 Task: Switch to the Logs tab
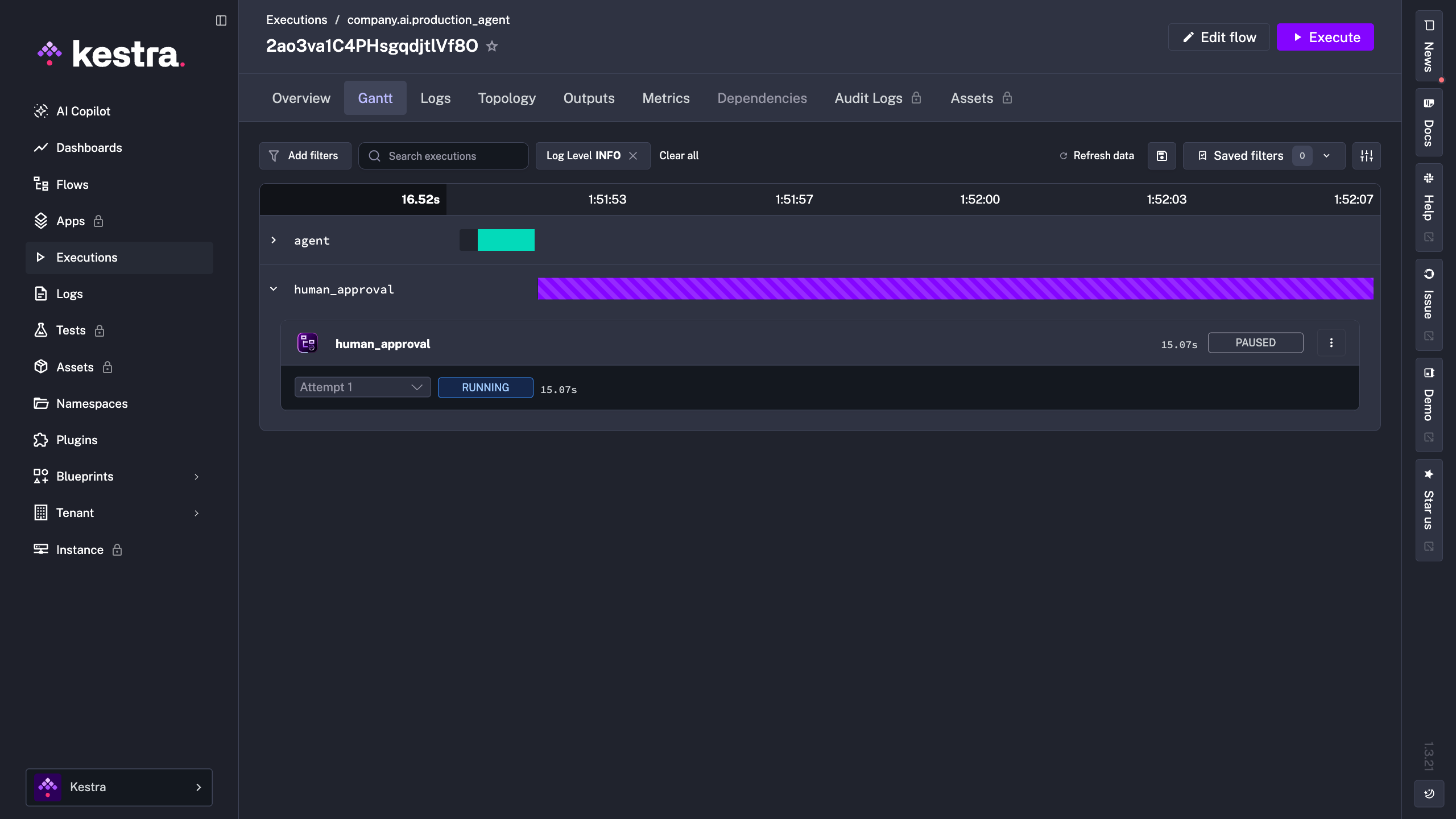click(x=435, y=98)
